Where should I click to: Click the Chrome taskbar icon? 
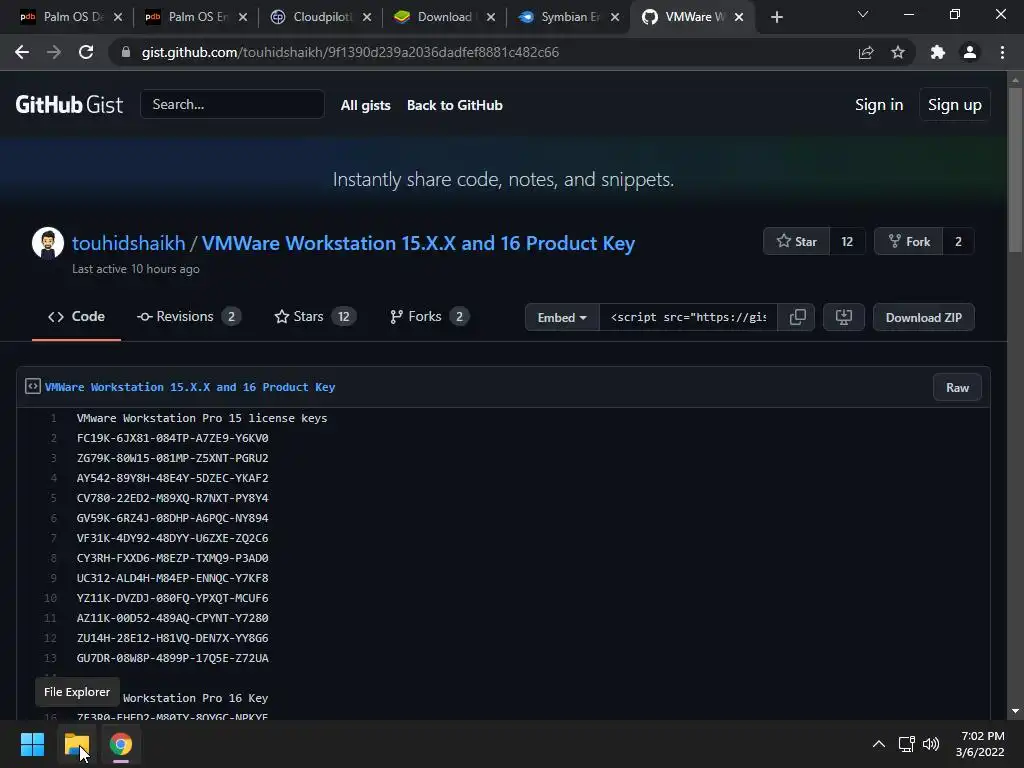click(121, 744)
